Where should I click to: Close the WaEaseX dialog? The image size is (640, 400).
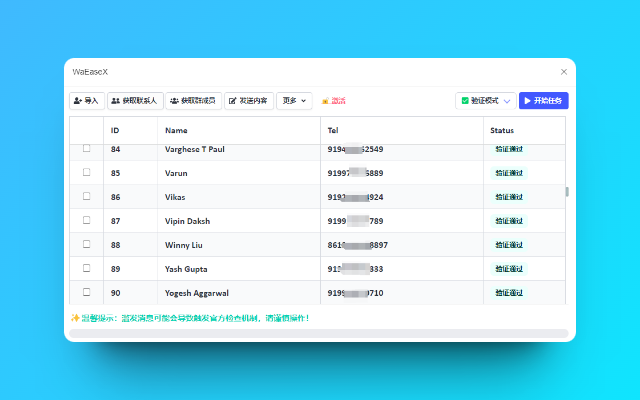click(x=564, y=72)
